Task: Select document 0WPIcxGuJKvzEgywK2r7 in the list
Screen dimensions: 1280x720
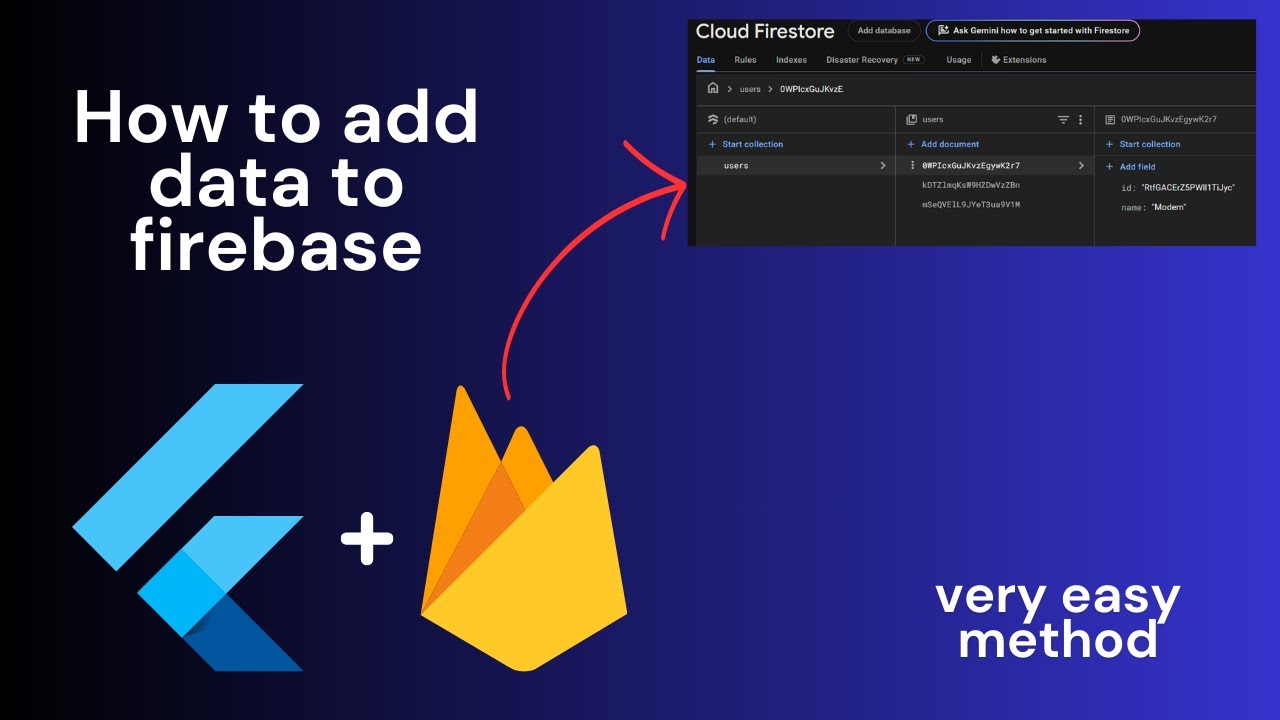Action: (970, 165)
